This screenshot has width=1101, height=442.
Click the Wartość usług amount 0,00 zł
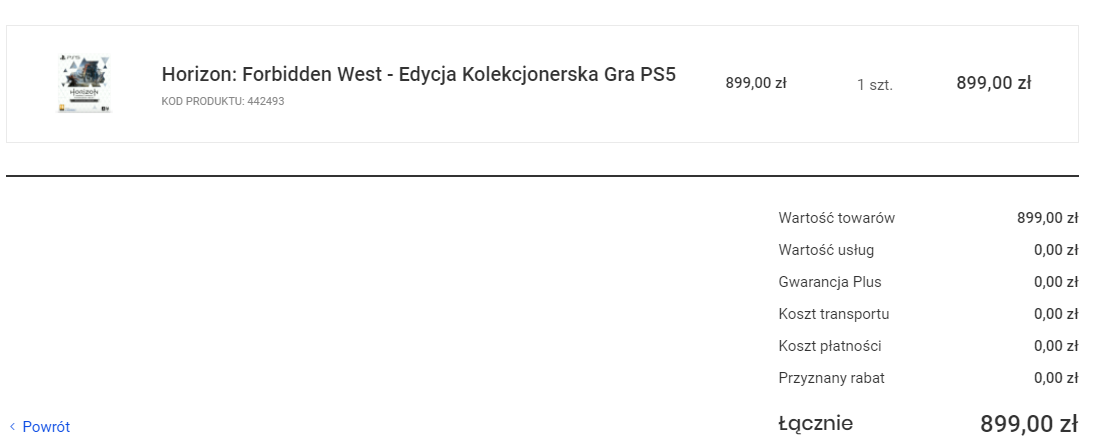point(1055,250)
